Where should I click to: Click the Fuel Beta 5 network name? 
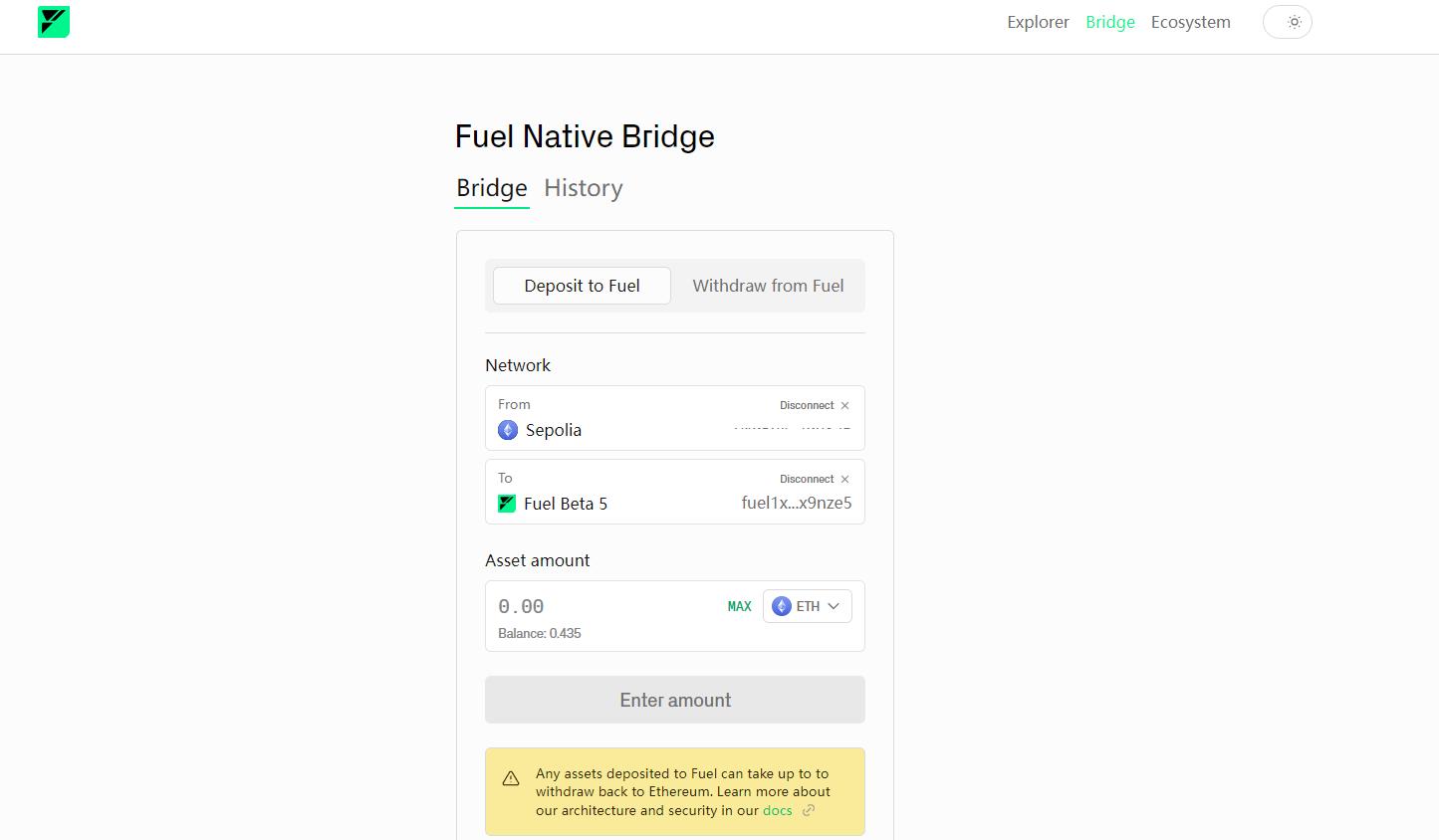[566, 504]
